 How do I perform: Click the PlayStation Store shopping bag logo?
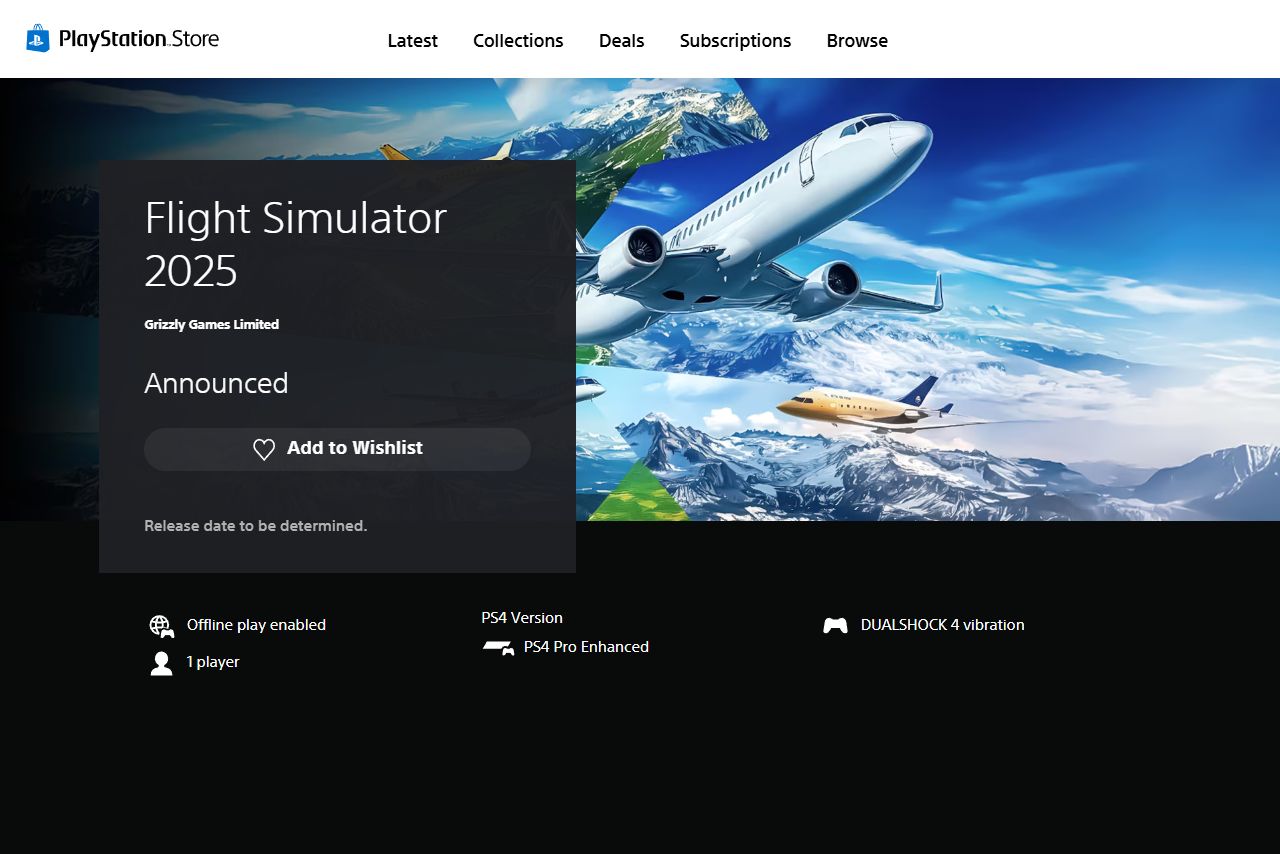[x=38, y=39]
